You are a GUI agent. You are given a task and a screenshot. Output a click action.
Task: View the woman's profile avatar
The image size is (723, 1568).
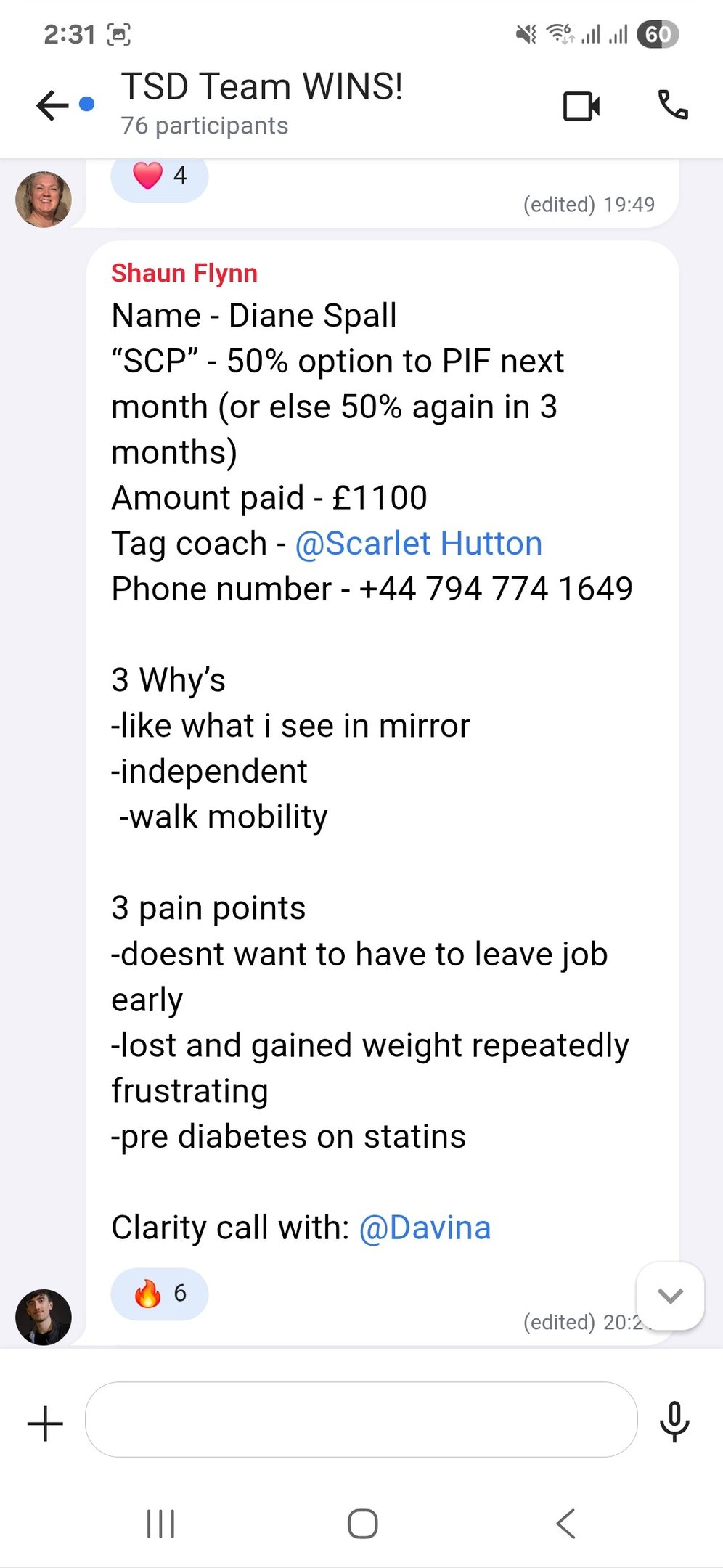pyautogui.click(x=44, y=200)
